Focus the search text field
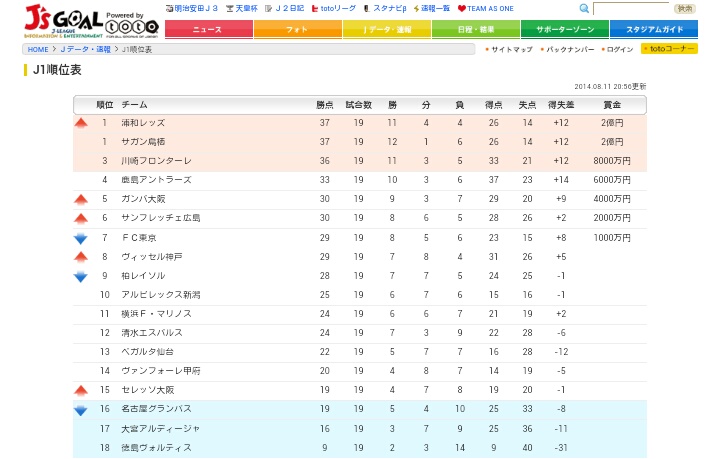720x459 pixels. coord(630,8)
